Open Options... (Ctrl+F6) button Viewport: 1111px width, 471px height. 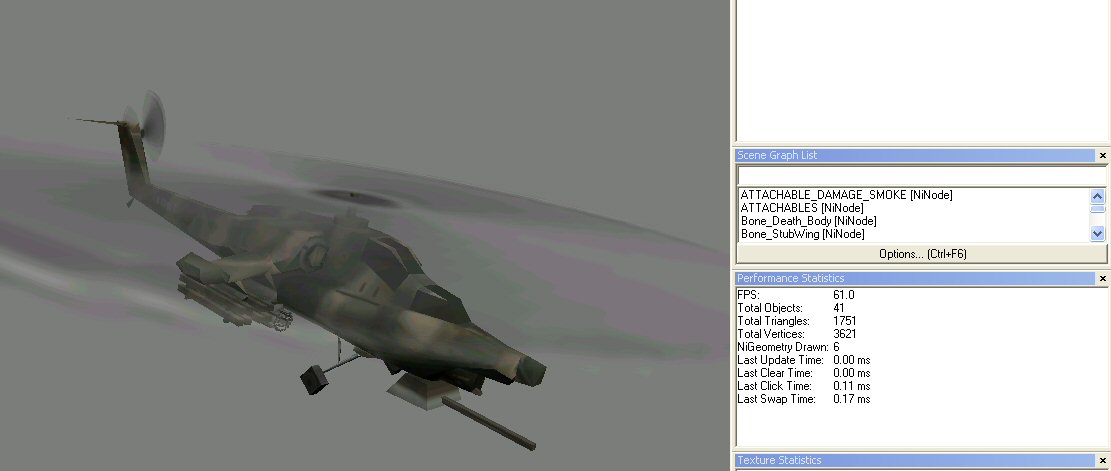920,254
